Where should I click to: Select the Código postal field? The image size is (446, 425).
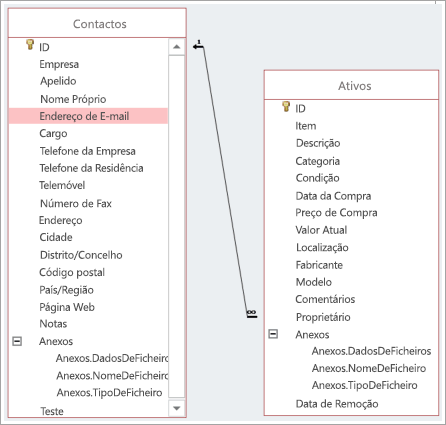[x=72, y=272]
